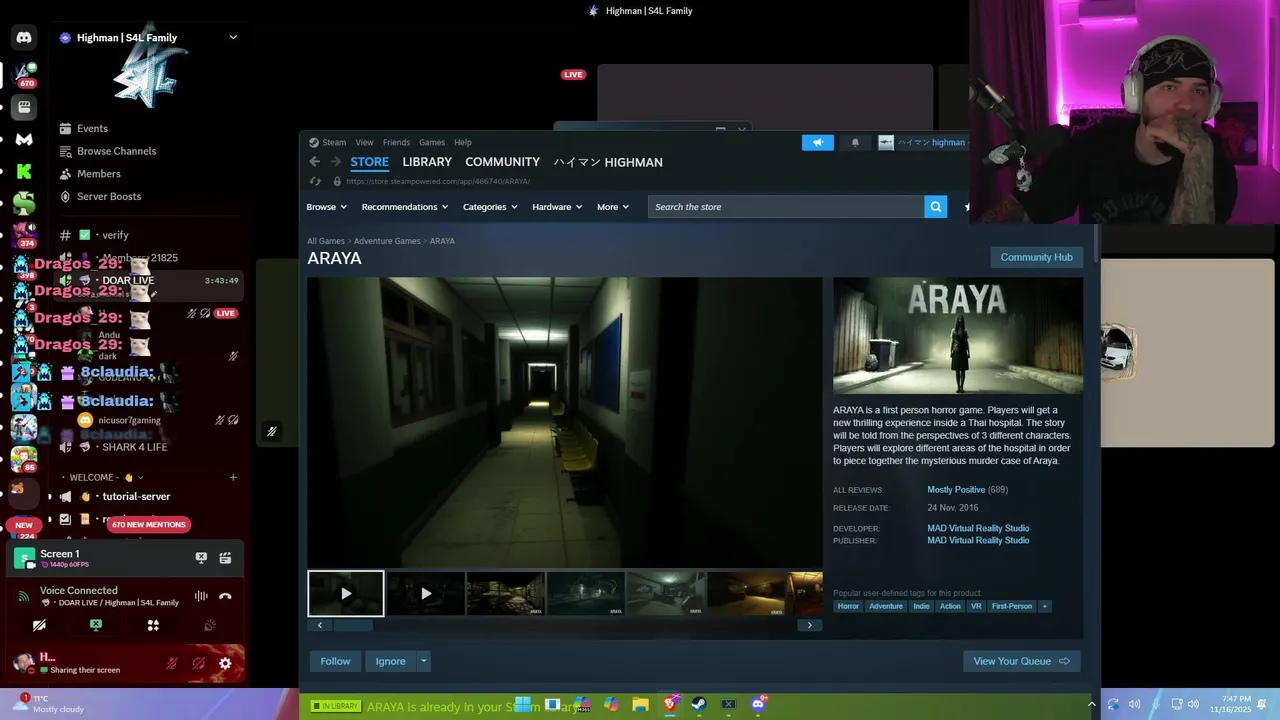Toggle the green screen share button
Image resolution: width=1280 pixels, height=720 pixels.
coord(96,625)
